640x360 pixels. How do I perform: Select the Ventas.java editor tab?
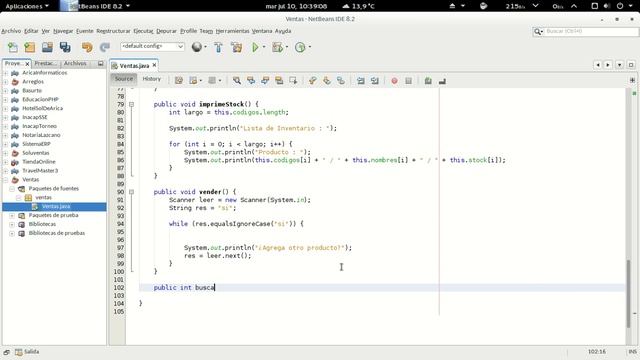134,65
